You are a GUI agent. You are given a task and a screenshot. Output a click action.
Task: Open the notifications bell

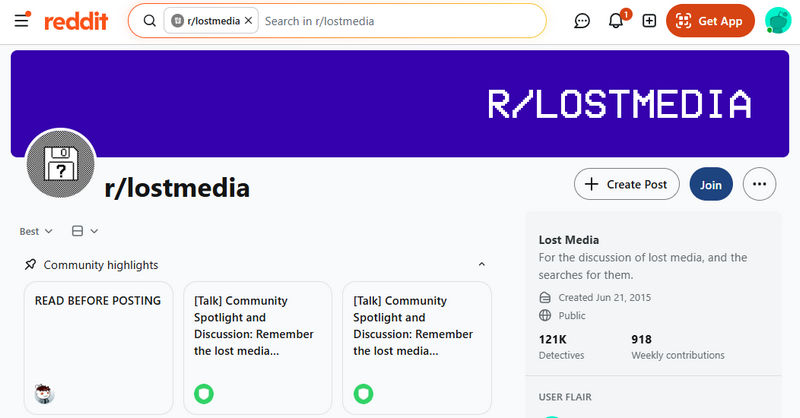pos(616,21)
